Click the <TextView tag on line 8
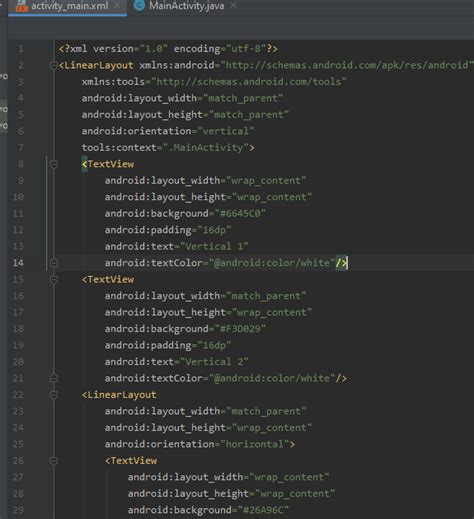This screenshot has height=519, width=474. tap(108, 164)
